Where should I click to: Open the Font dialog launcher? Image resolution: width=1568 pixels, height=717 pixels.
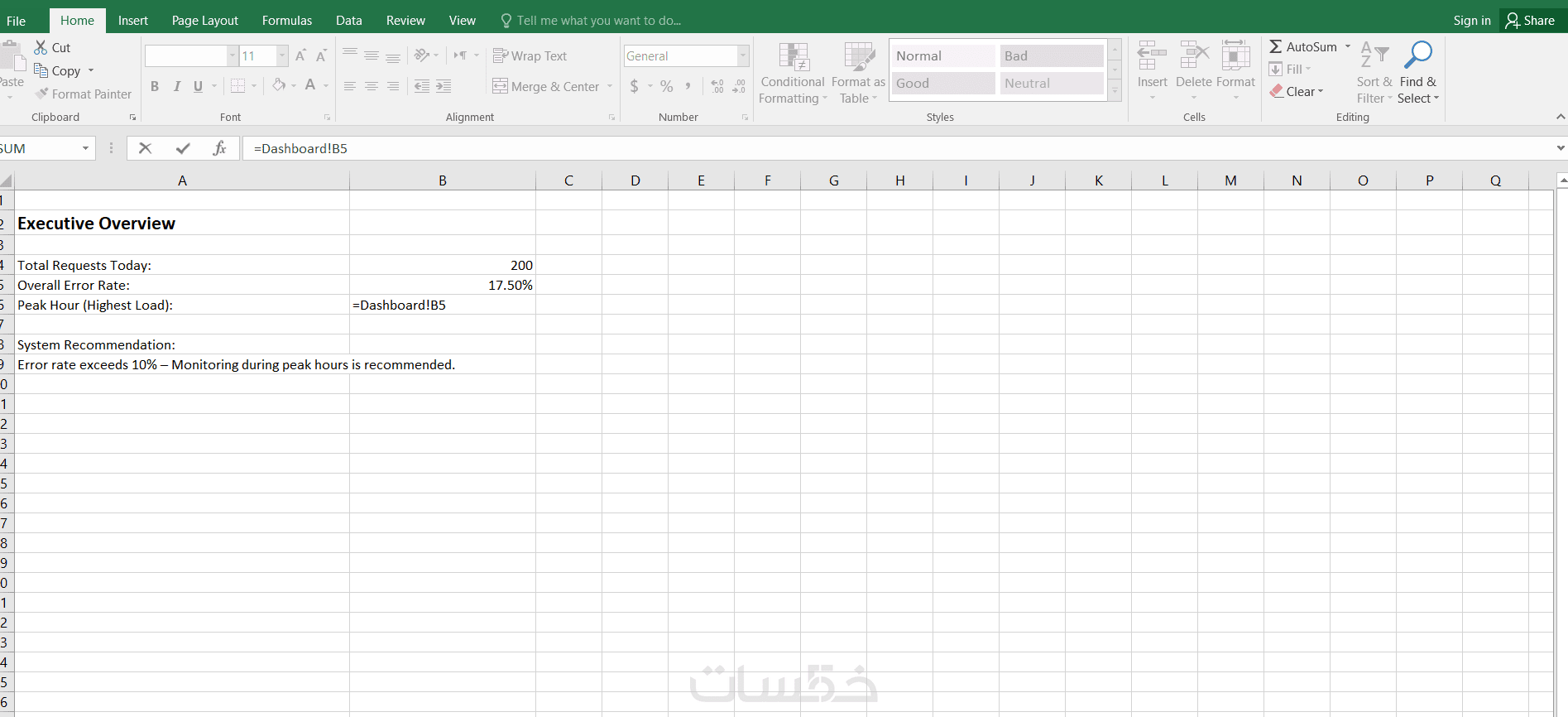tap(327, 118)
